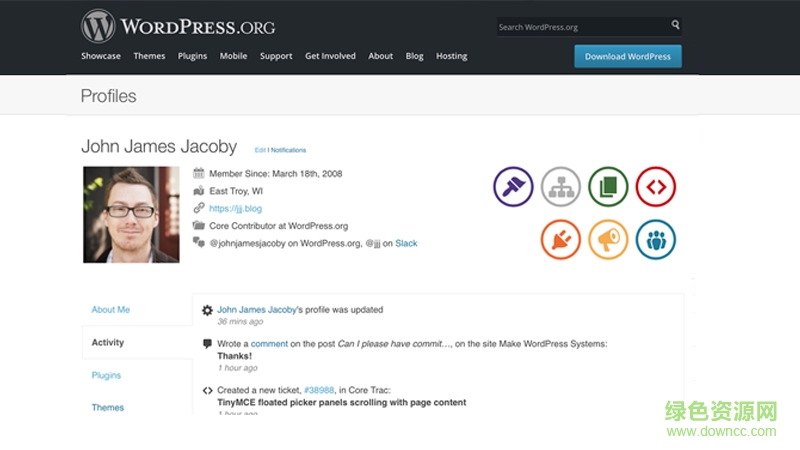Open Get Involved in the navigation
The height and width of the screenshot is (450, 800).
331,56
